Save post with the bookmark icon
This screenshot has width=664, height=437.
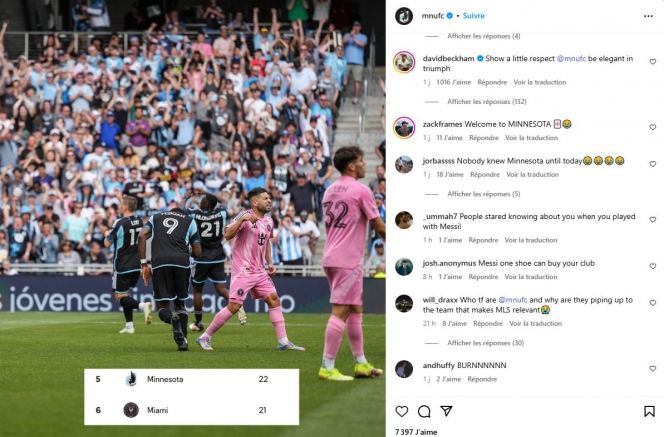click(x=649, y=411)
